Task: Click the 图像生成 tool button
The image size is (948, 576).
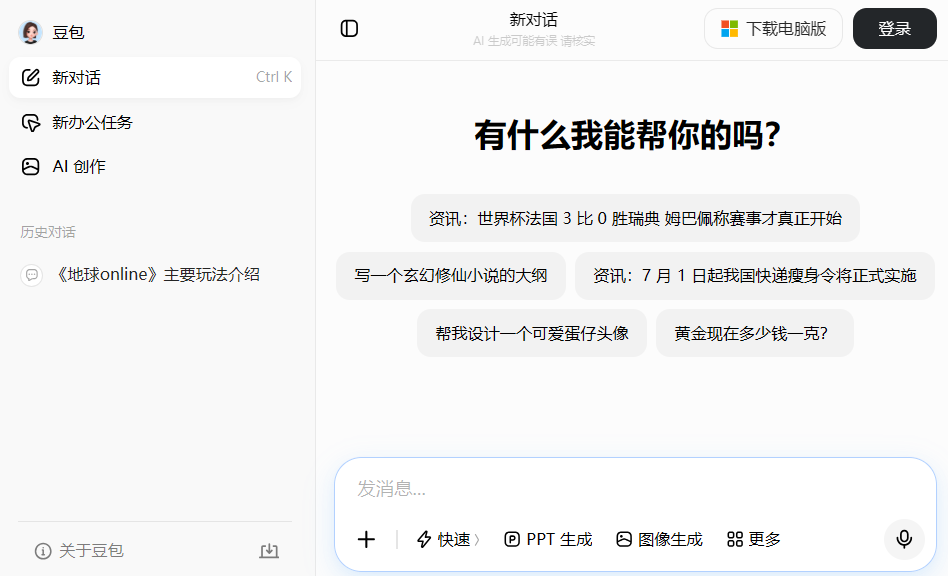Action: point(659,539)
